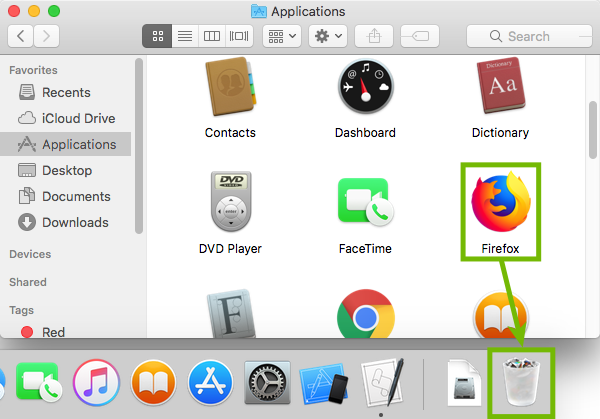600x419 pixels.
Task: Click the 'FaceTime' app label
Action: (365, 249)
